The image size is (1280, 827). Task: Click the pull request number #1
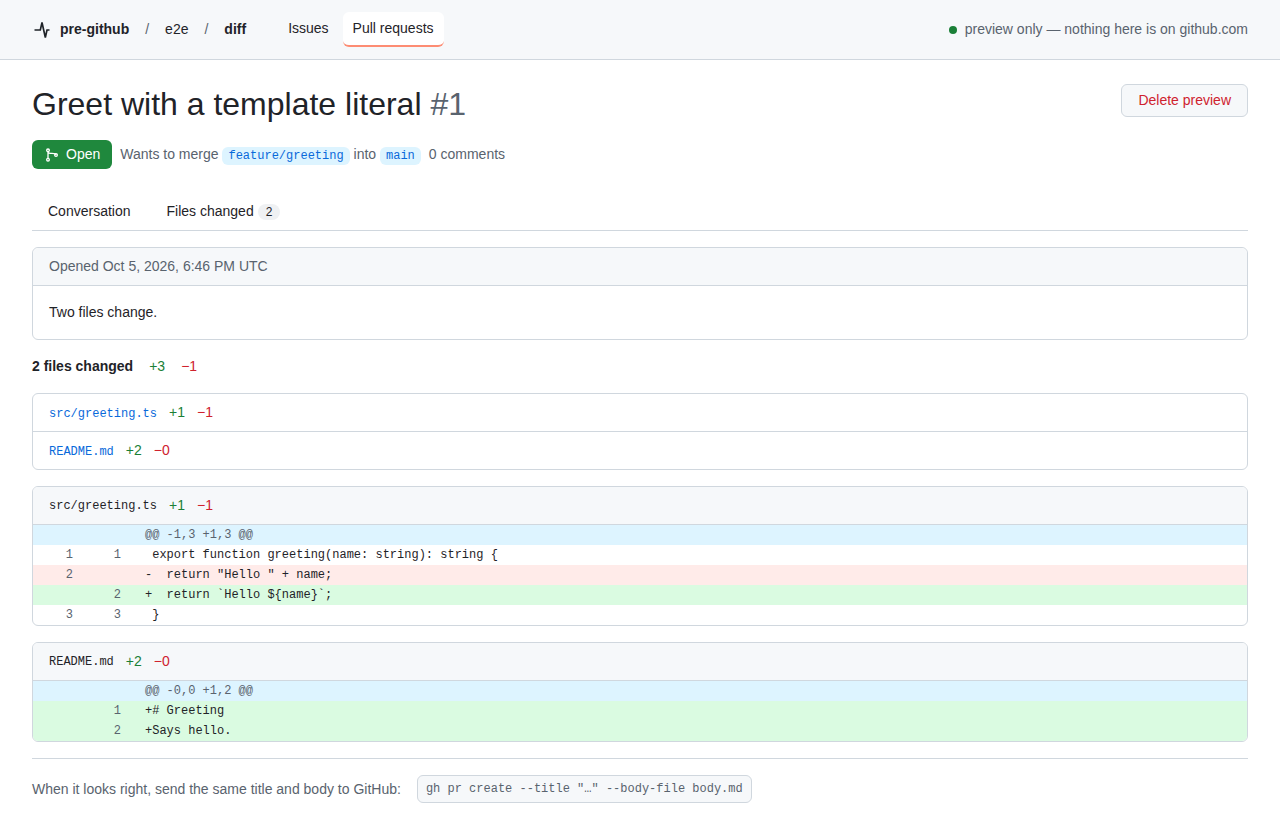[x=448, y=104]
